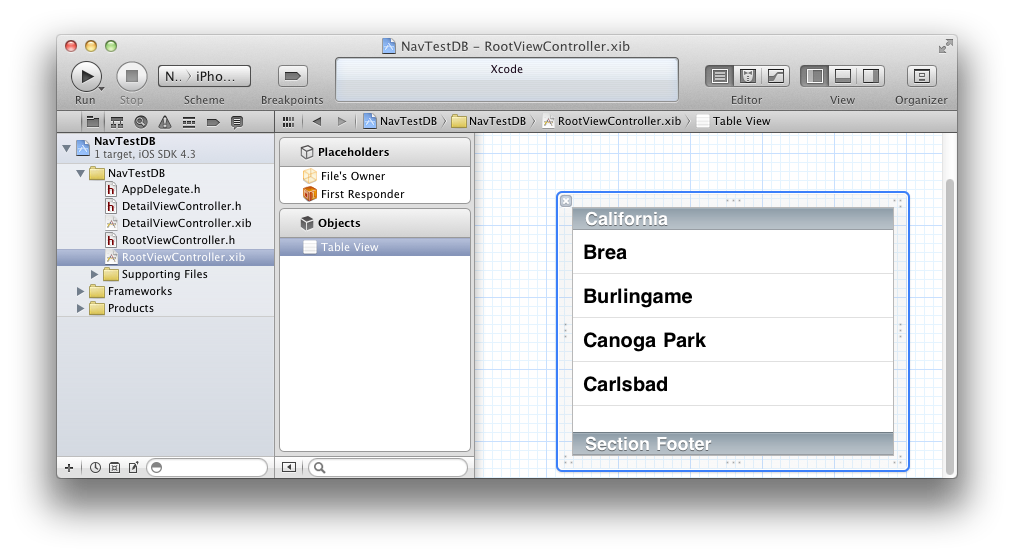Click the canvas vertical scrollbar
The image size is (1014, 557).
950,327
